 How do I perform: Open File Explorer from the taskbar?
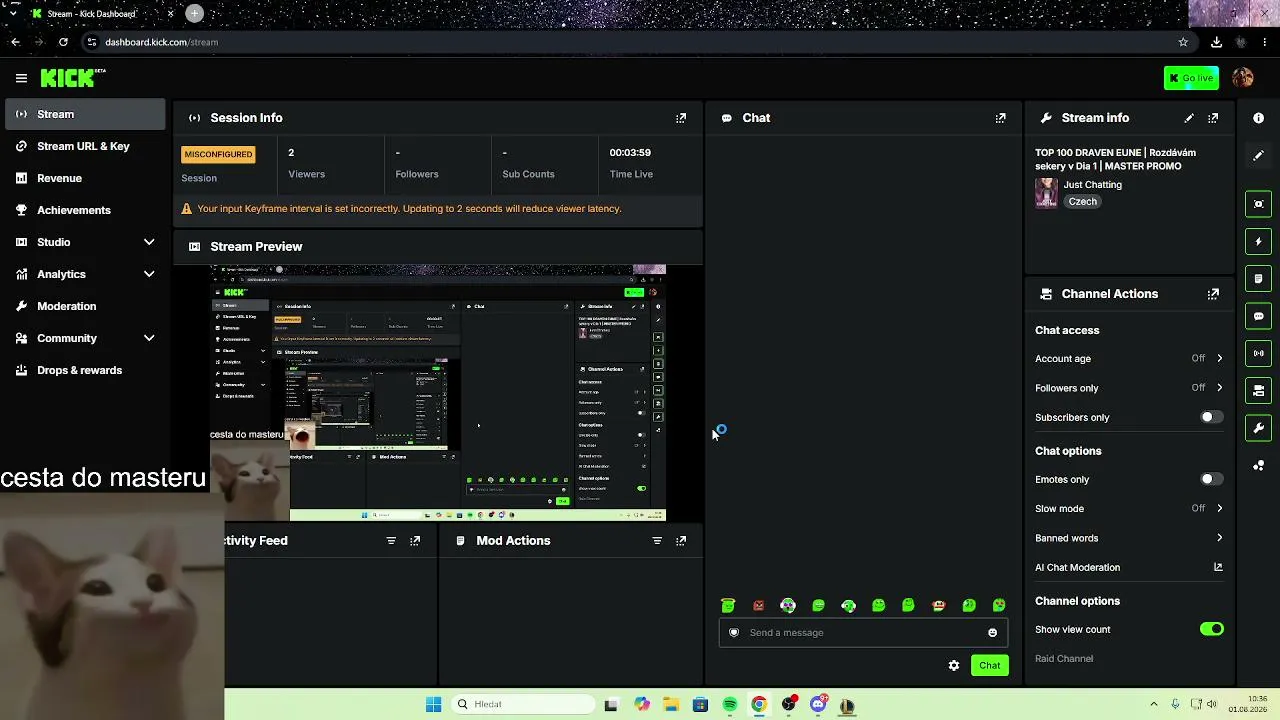[x=670, y=705]
